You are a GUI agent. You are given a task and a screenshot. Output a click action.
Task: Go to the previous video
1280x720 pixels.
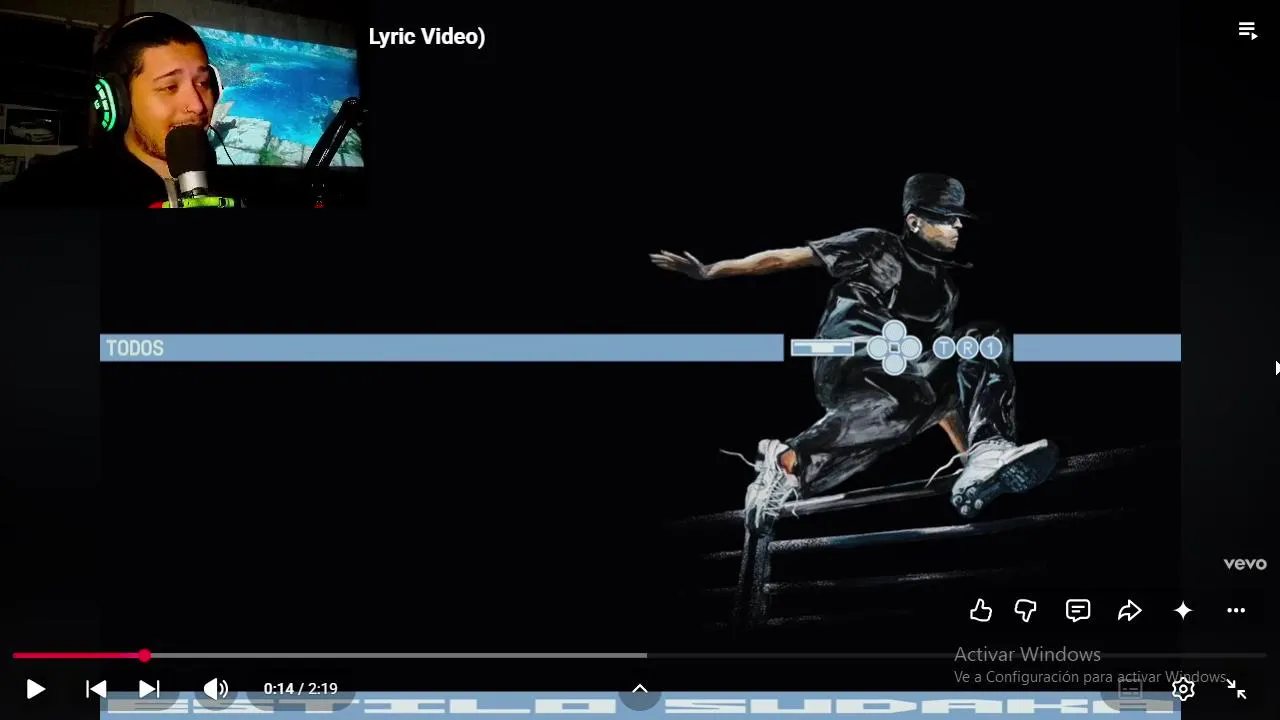[96, 689]
